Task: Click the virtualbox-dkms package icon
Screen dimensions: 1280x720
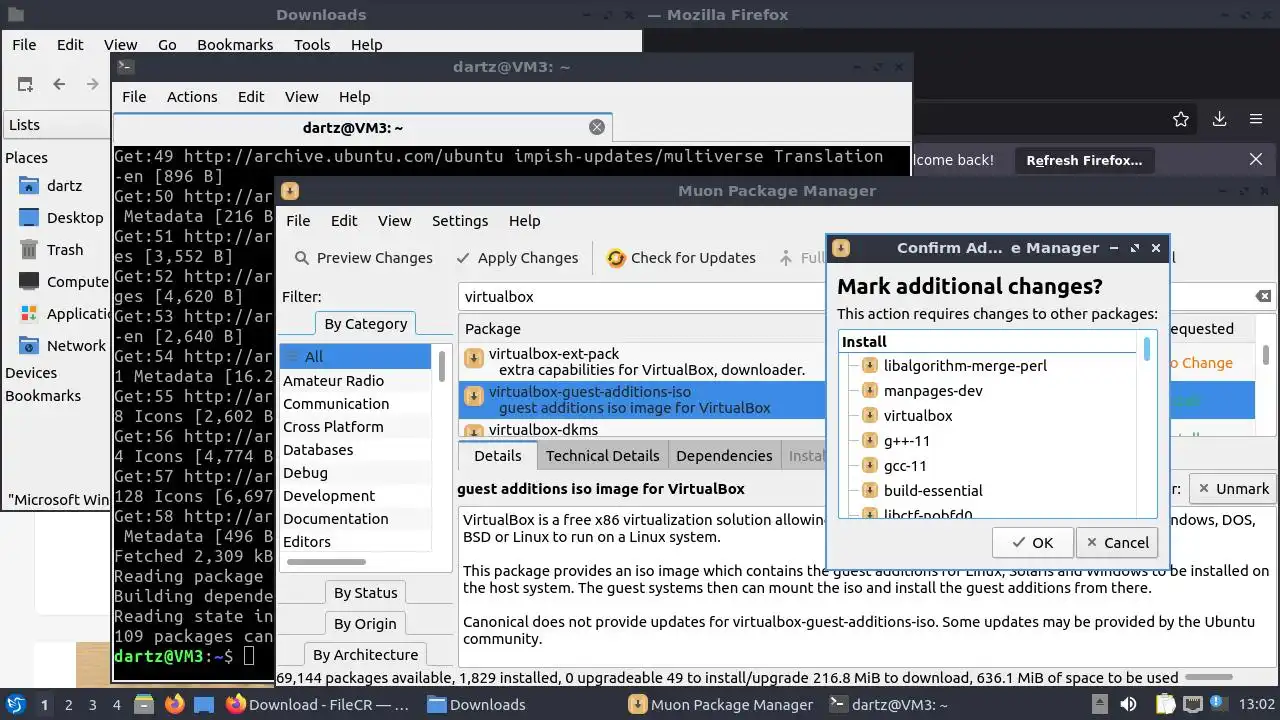Action: click(474, 431)
